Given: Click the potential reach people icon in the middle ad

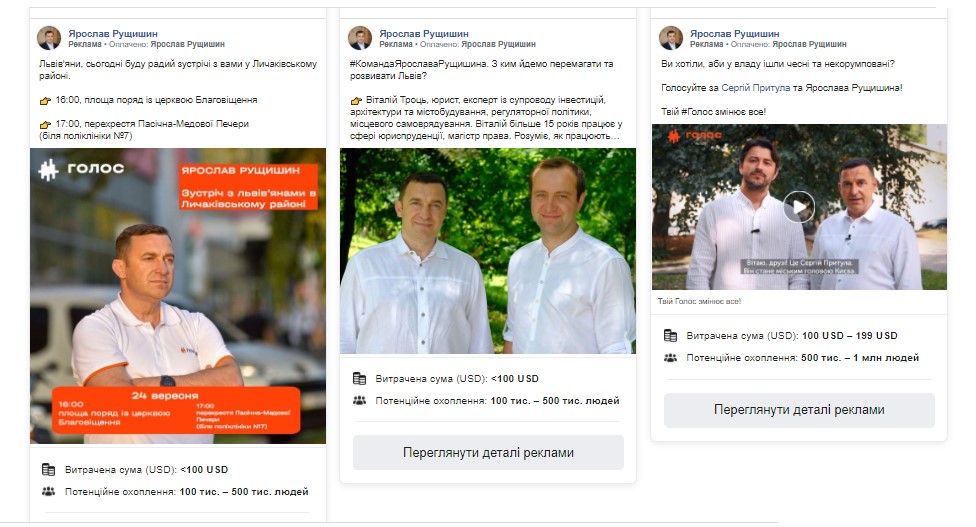Looking at the screenshot, I should point(359,401).
